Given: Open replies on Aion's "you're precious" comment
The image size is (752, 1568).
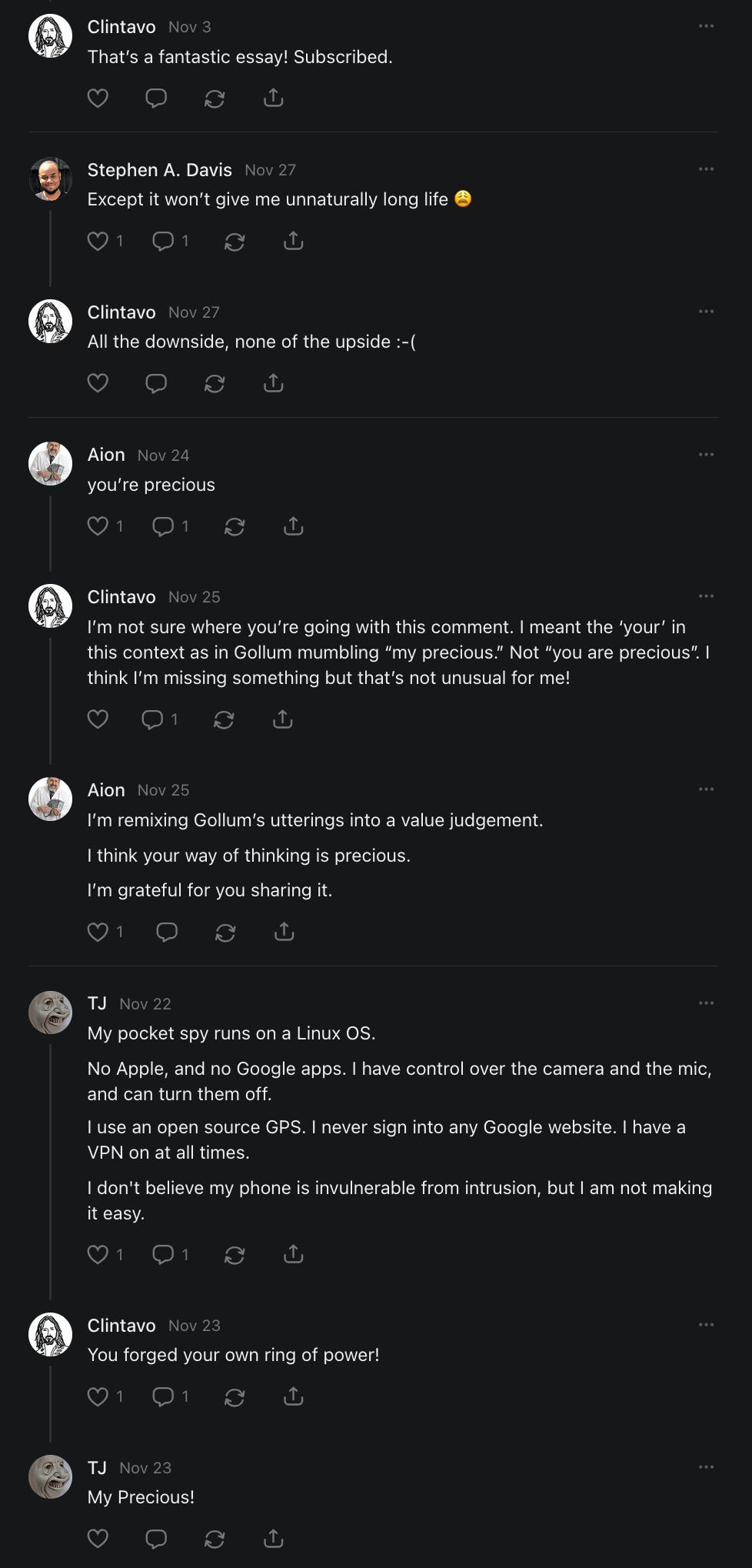Looking at the screenshot, I should tap(163, 526).
